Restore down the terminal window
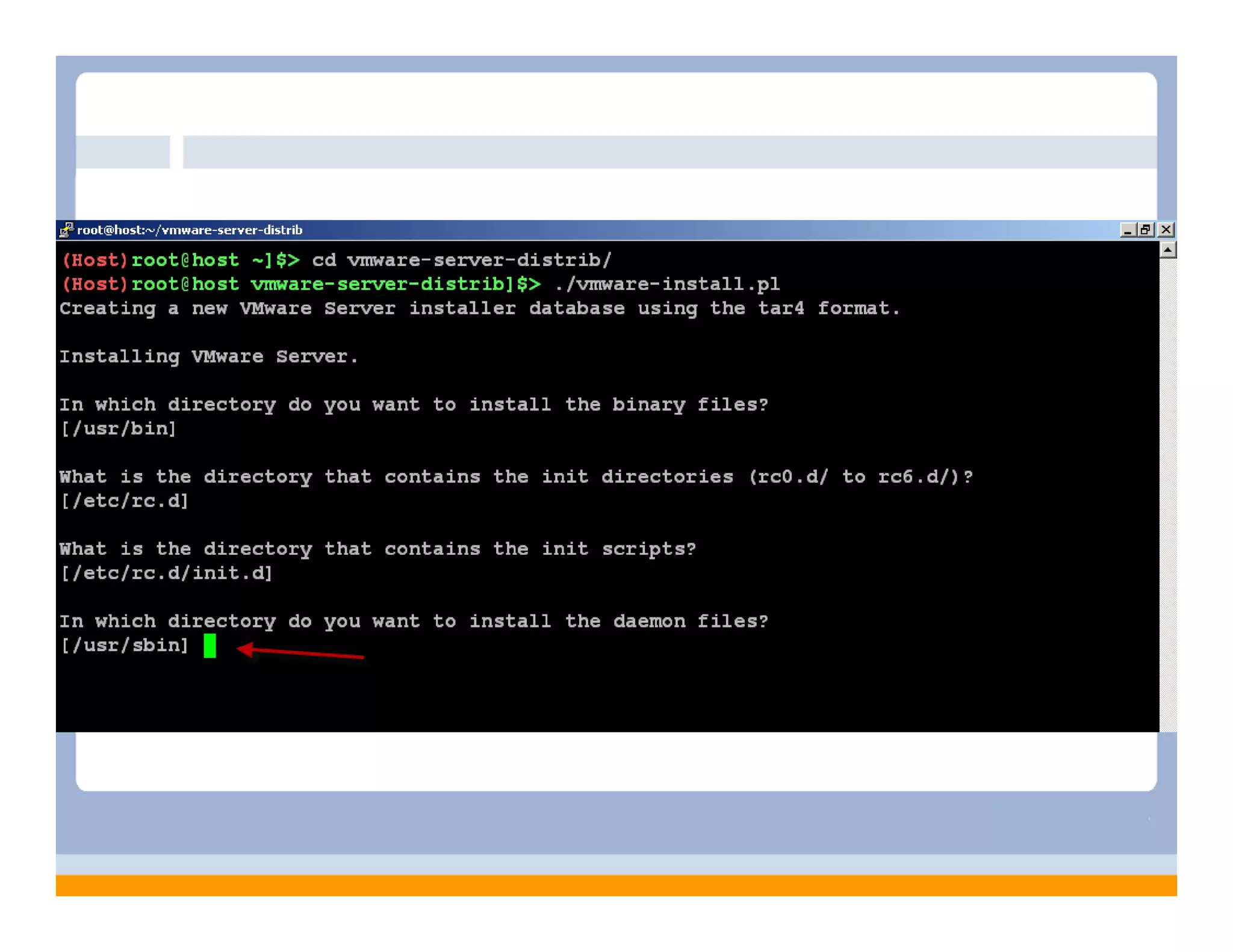The height and width of the screenshot is (952, 1233). 1144,230
